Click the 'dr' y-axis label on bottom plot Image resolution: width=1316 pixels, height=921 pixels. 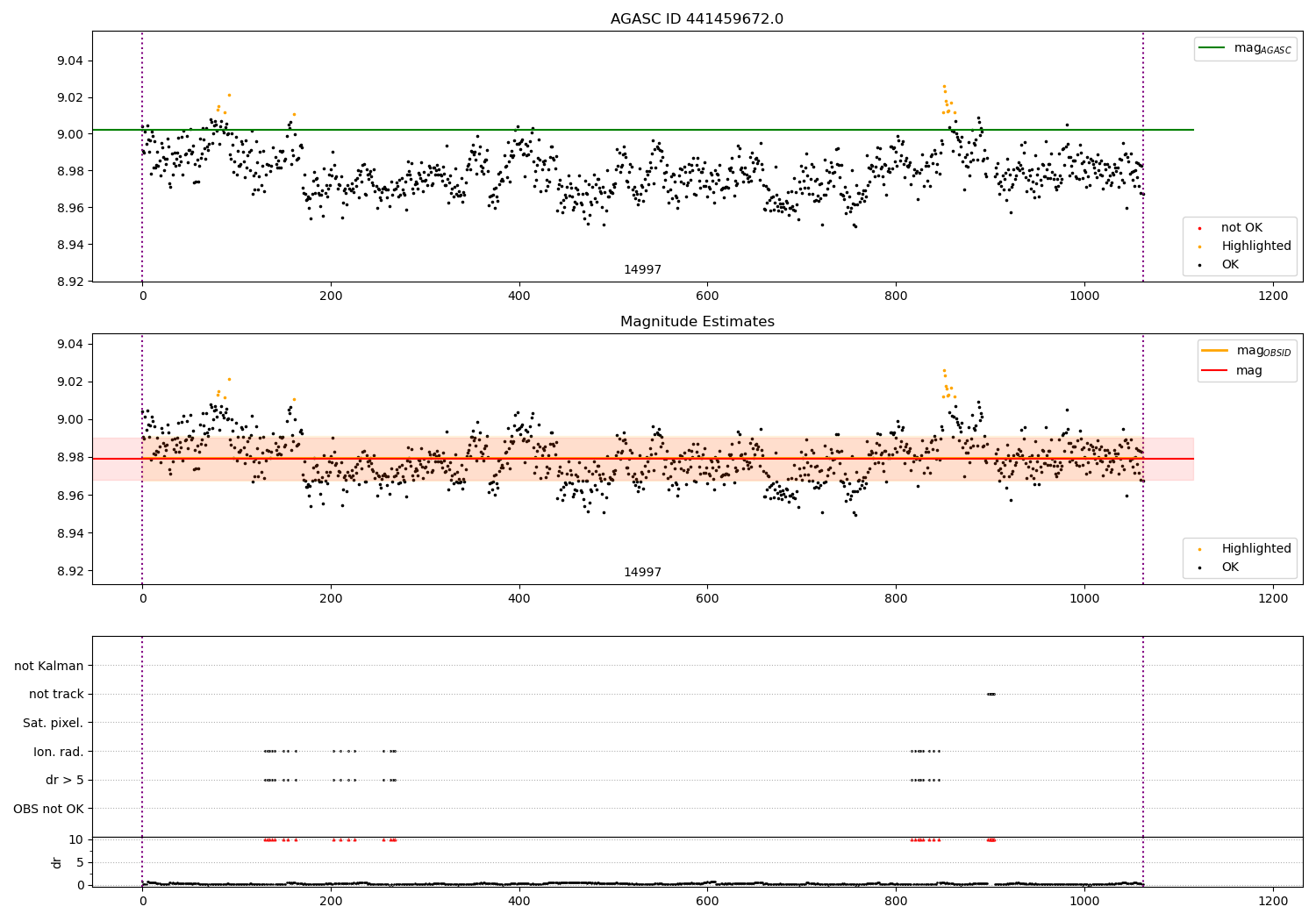coord(57,862)
